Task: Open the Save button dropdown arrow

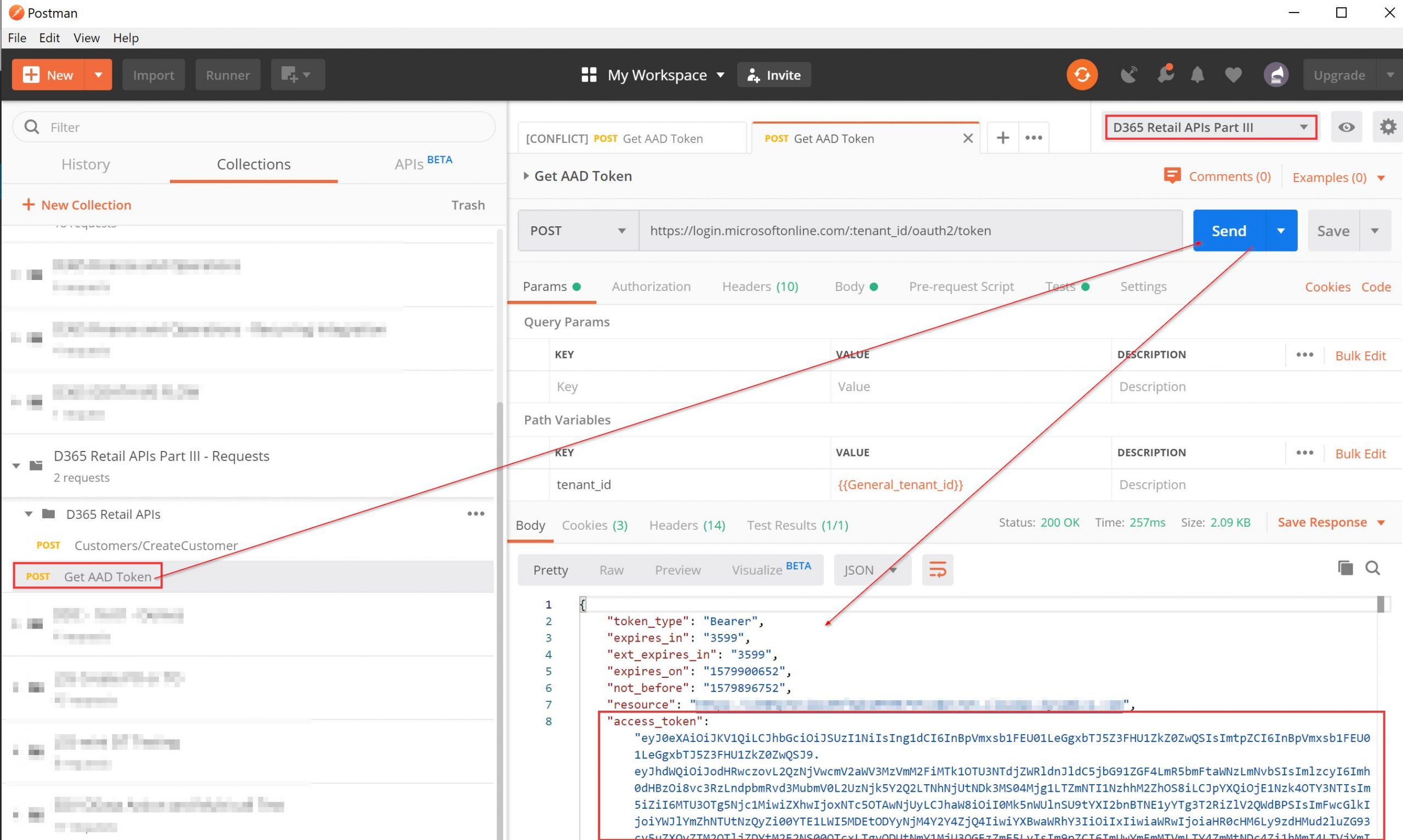Action: point(1374,230)
